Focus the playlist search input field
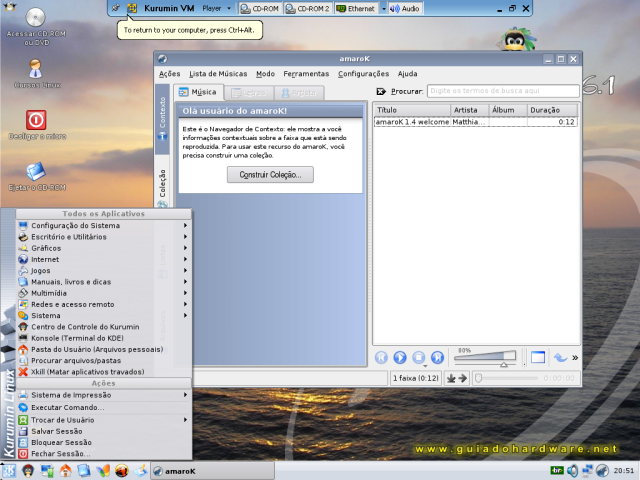This screenshot has width=640, height=480. (x=503, y=91)
